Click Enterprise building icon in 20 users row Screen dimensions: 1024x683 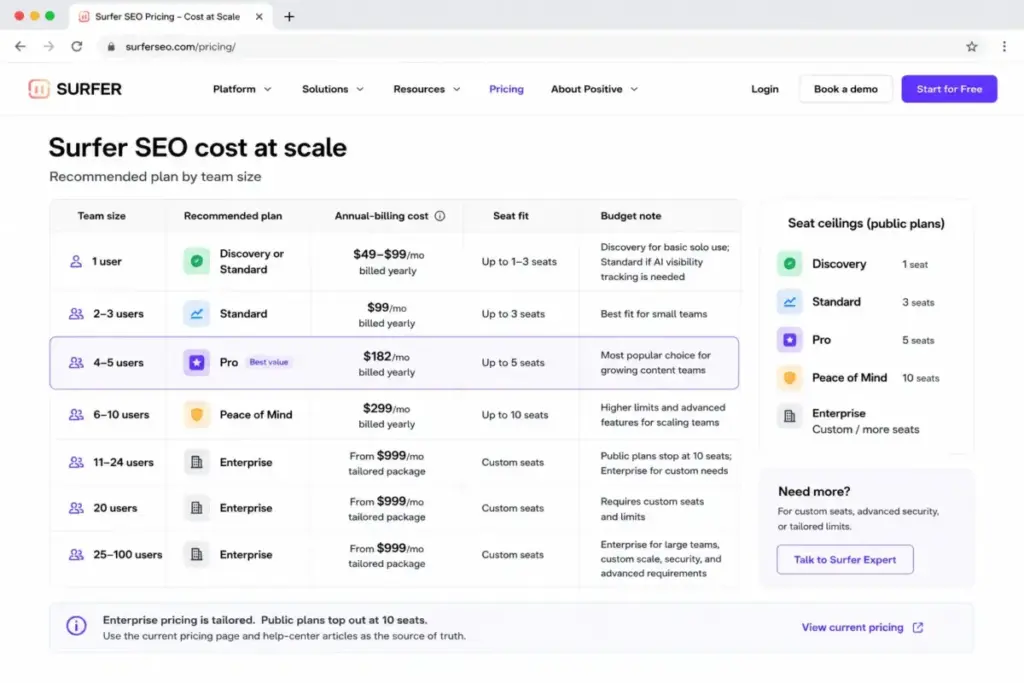click(197, 508)
